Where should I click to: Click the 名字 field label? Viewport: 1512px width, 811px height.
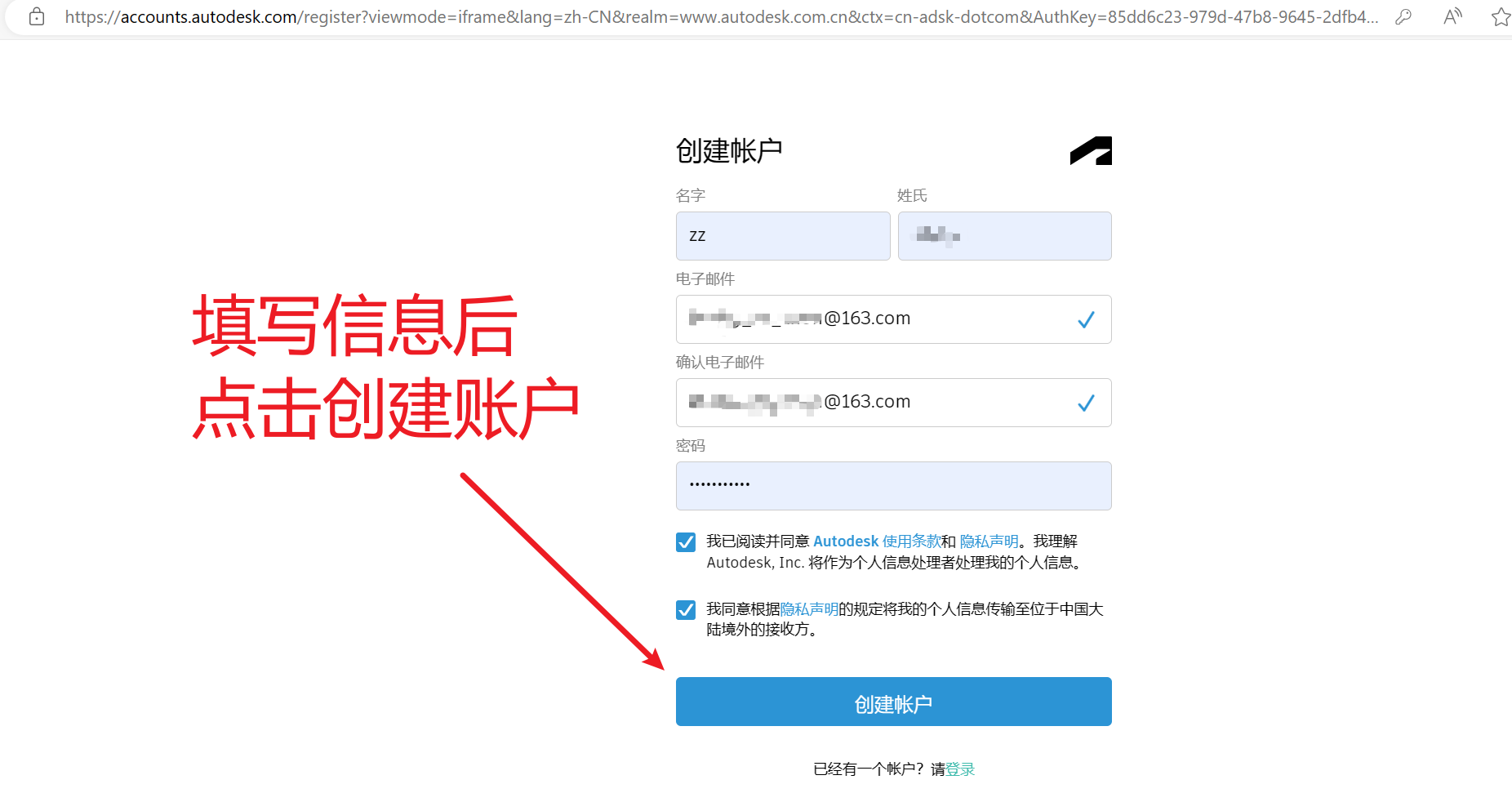click(x=691, y=196)
